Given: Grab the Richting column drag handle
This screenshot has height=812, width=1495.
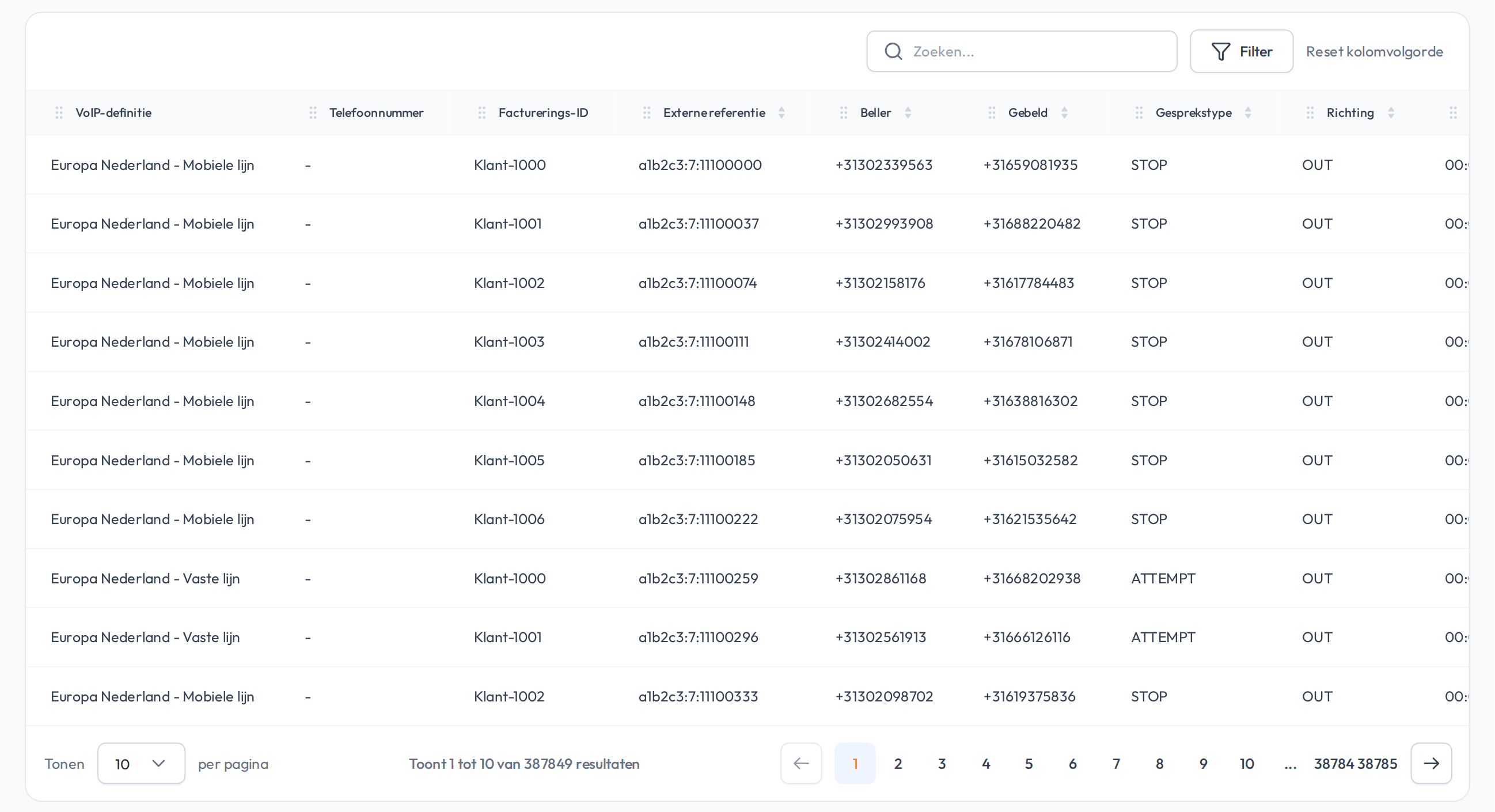Looking at the screenshot, I should click(1310, 113).
